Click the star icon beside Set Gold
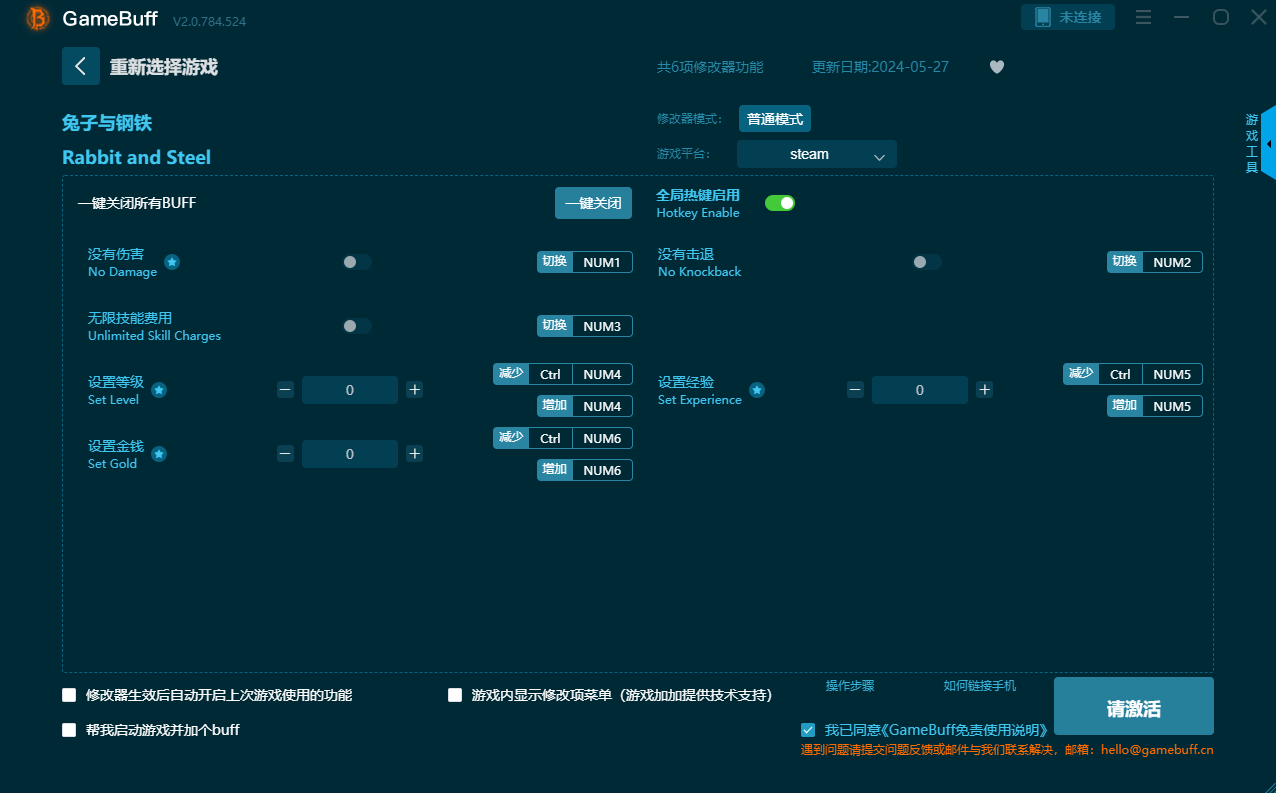This screenshot has height=793, width=1276. 159,454
